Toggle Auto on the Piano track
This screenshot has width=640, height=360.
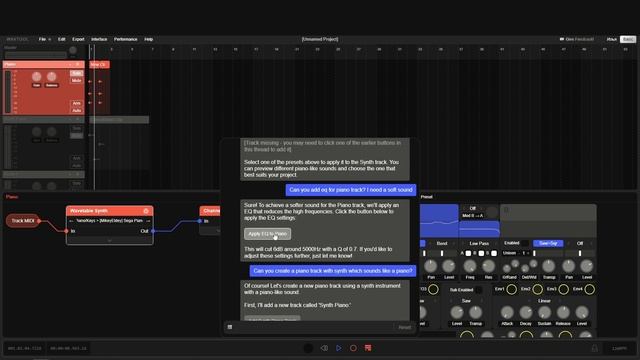click(76, 110)
